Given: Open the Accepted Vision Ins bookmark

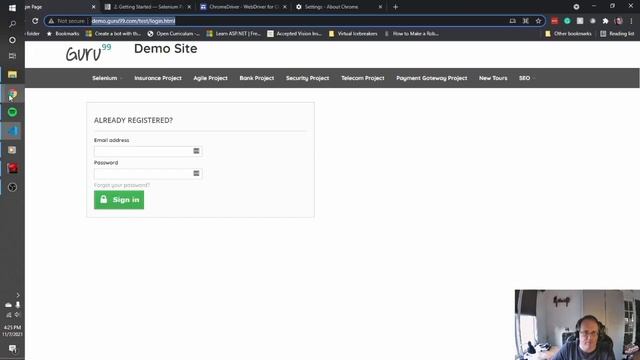Looking at the screenshot, I should point(294,33).
